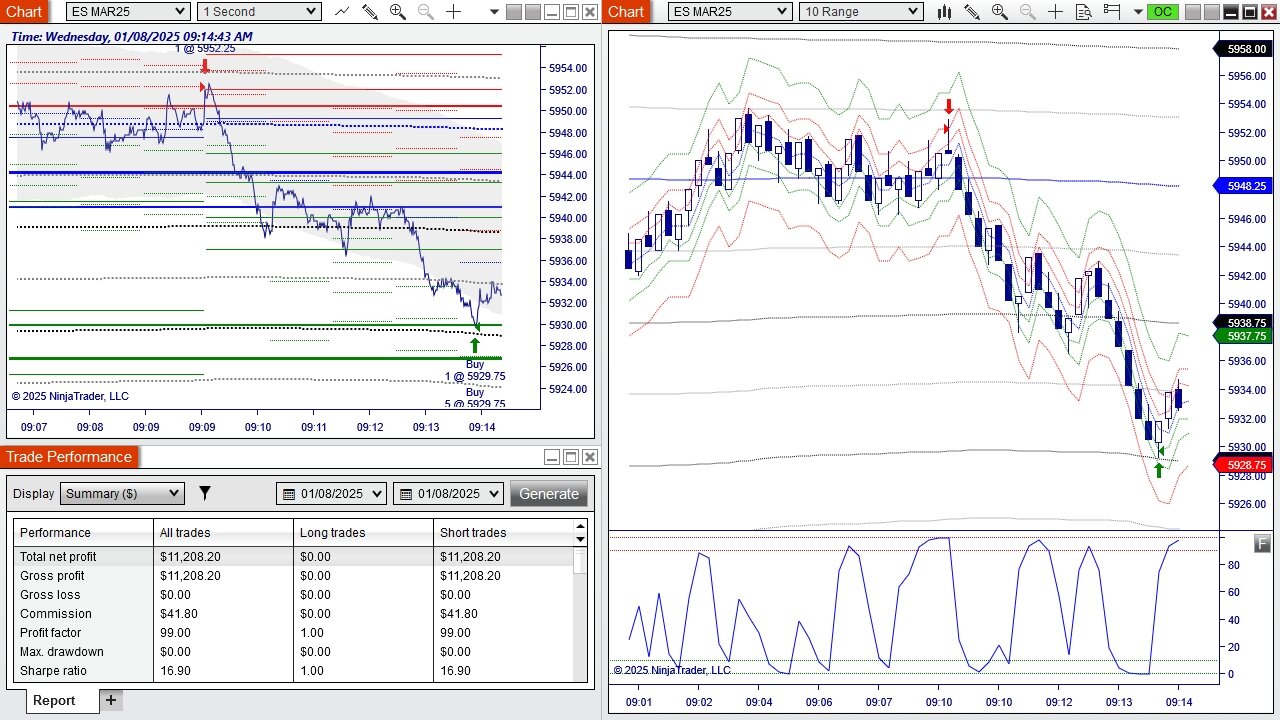The image size is (1280, 720).
Task: Maximize the left chart window
Action: (571, 12)
